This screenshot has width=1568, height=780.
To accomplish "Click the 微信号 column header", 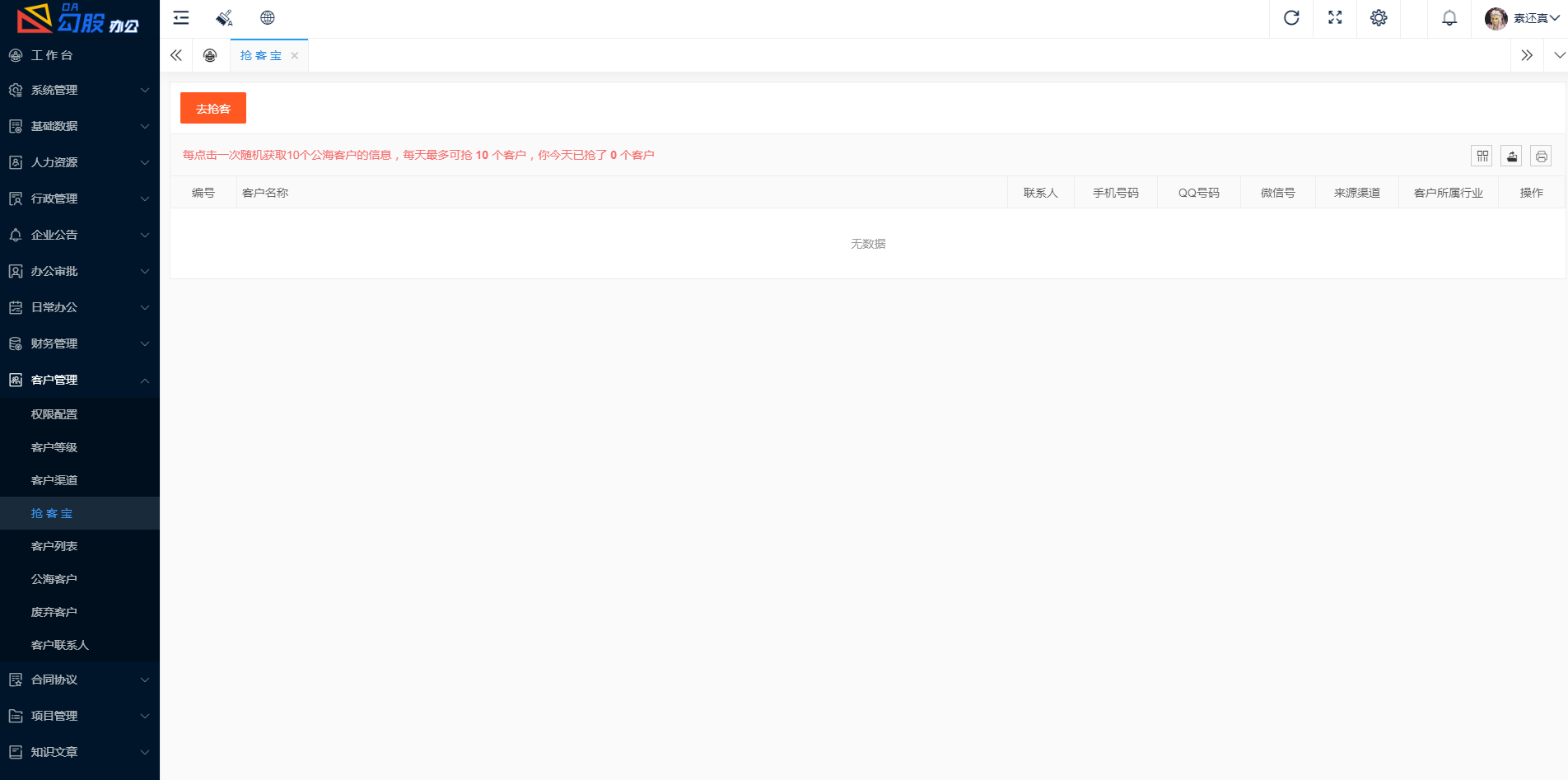I will tap(1278, 193).
